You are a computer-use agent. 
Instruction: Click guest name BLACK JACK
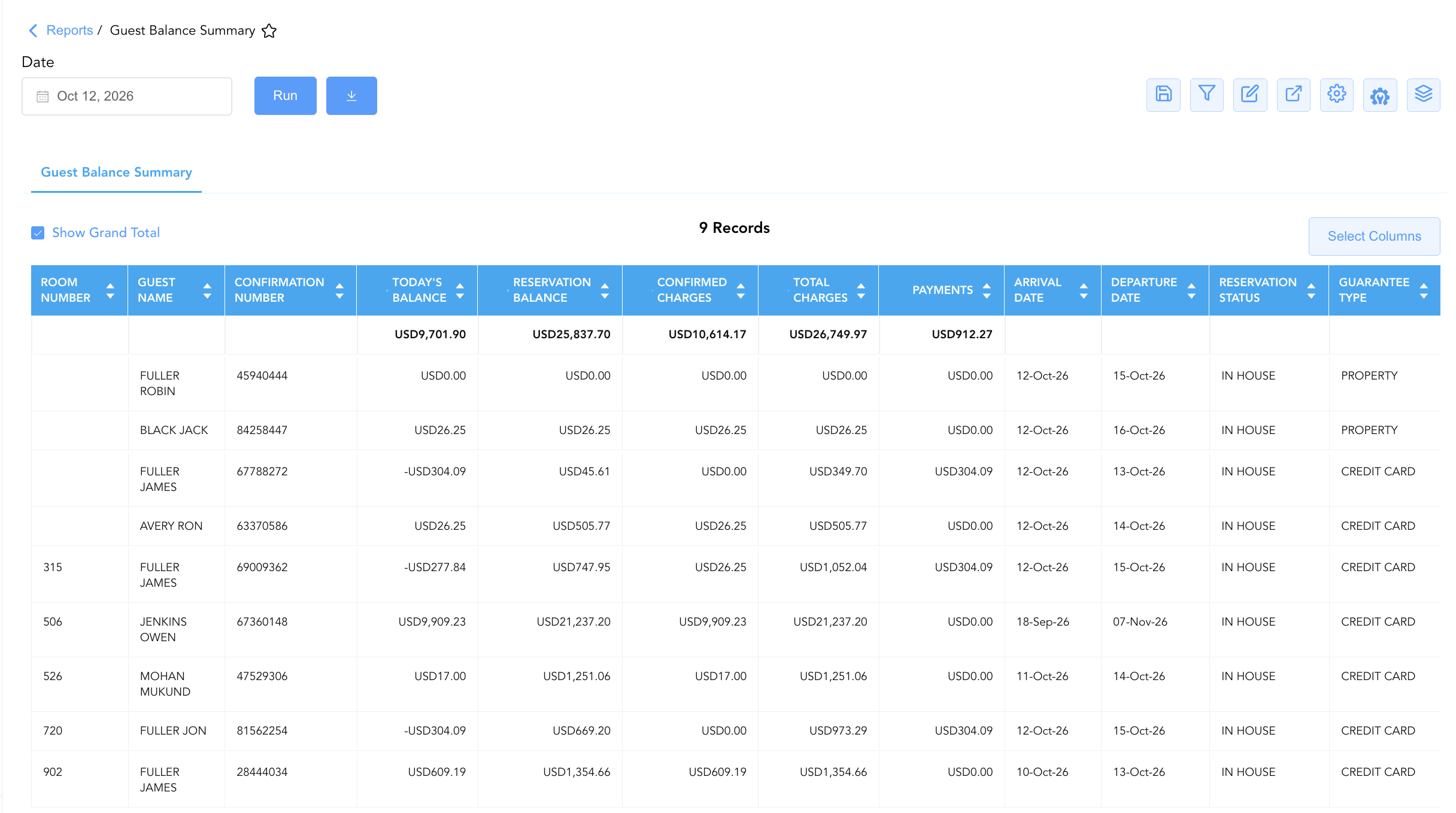(x=174, y=430)
